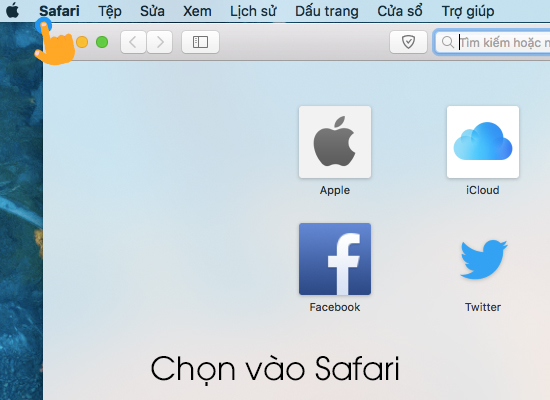Focus the Tìm kiếm address field
Viewport: 550px width, 400px height.
492,42
